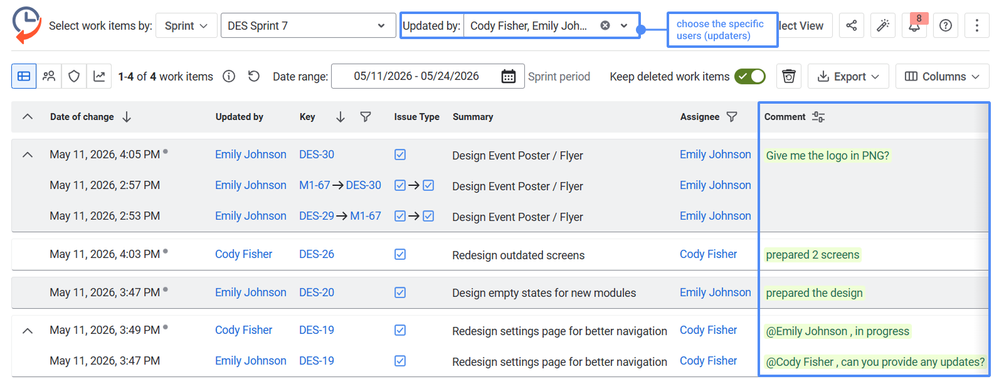Select comment 'prepared the design'
The height and width of the screenshot is (383, 999).
[x=814, y=293]
